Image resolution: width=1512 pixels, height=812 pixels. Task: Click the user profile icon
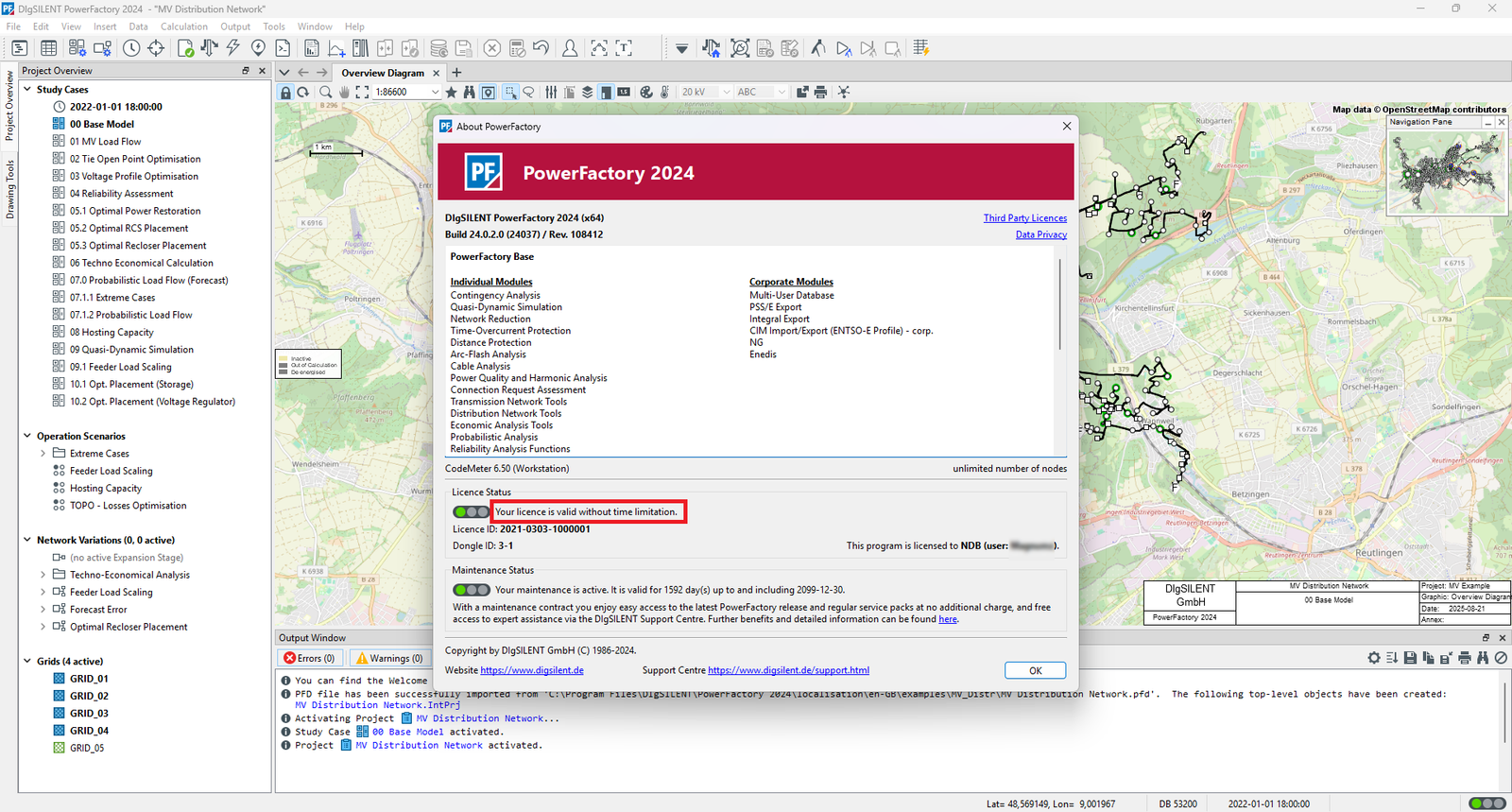click(570, 48)
